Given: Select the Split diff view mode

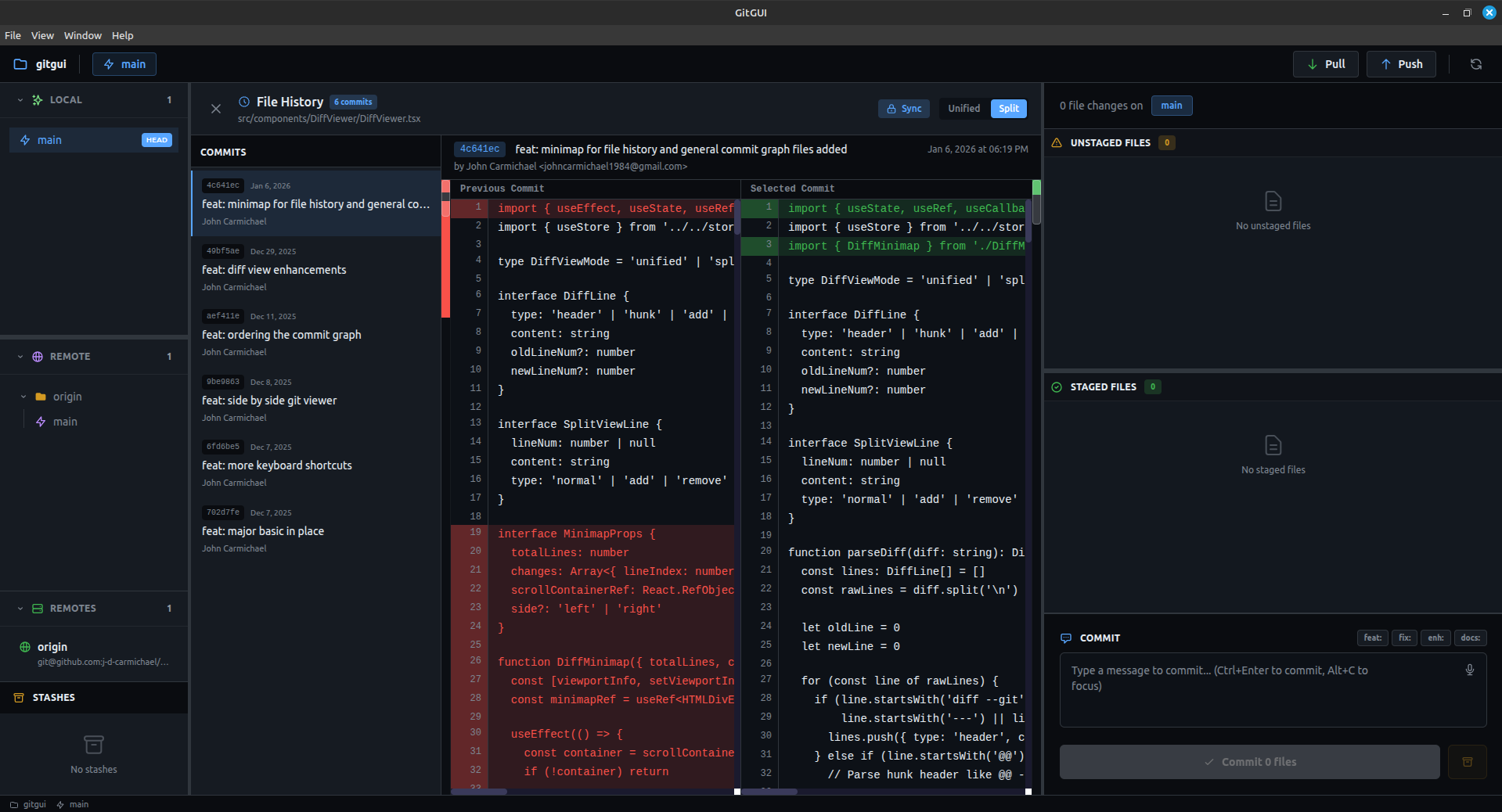Looking at the screenshot, I should pos(1008,109).
